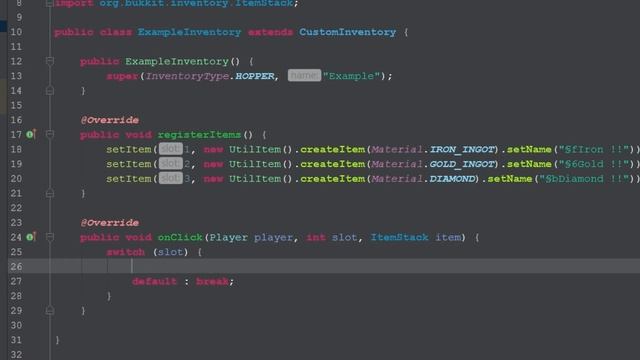Click the registerItems method name
This screenshot has width=640, height=360.
coord(199,135)
